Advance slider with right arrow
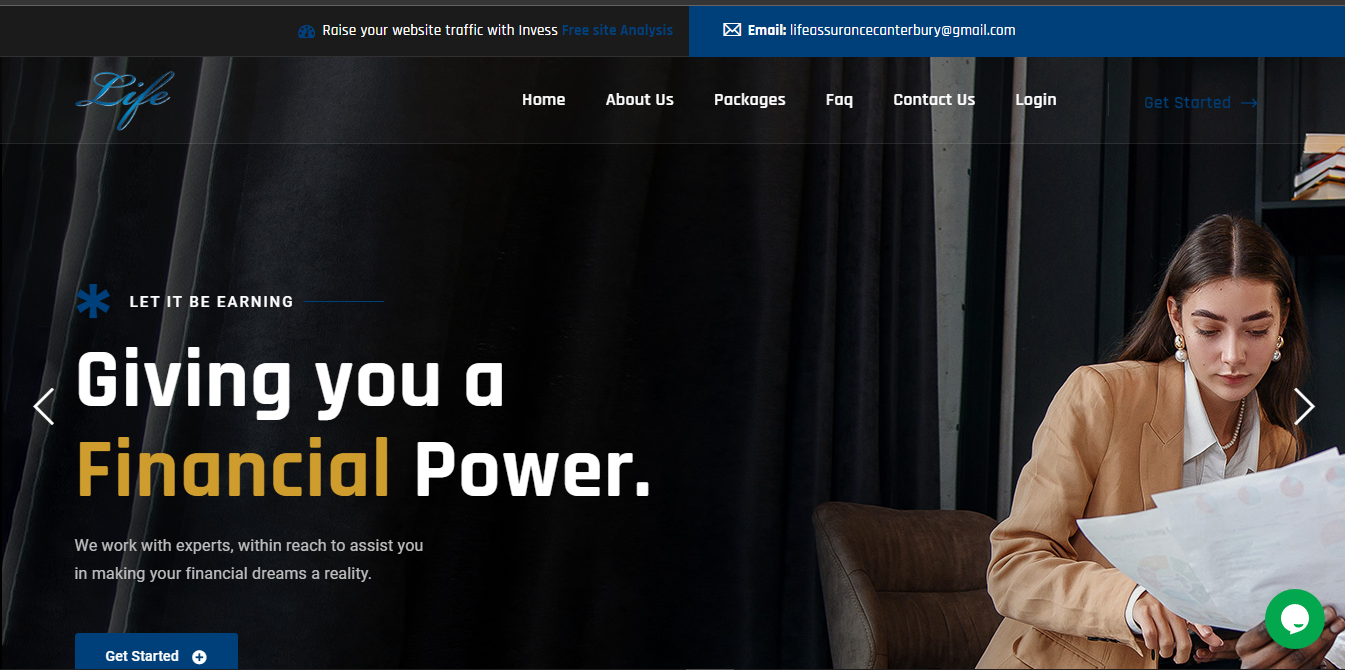Viewport: 1345px width, 670px height. (1304, 406)
